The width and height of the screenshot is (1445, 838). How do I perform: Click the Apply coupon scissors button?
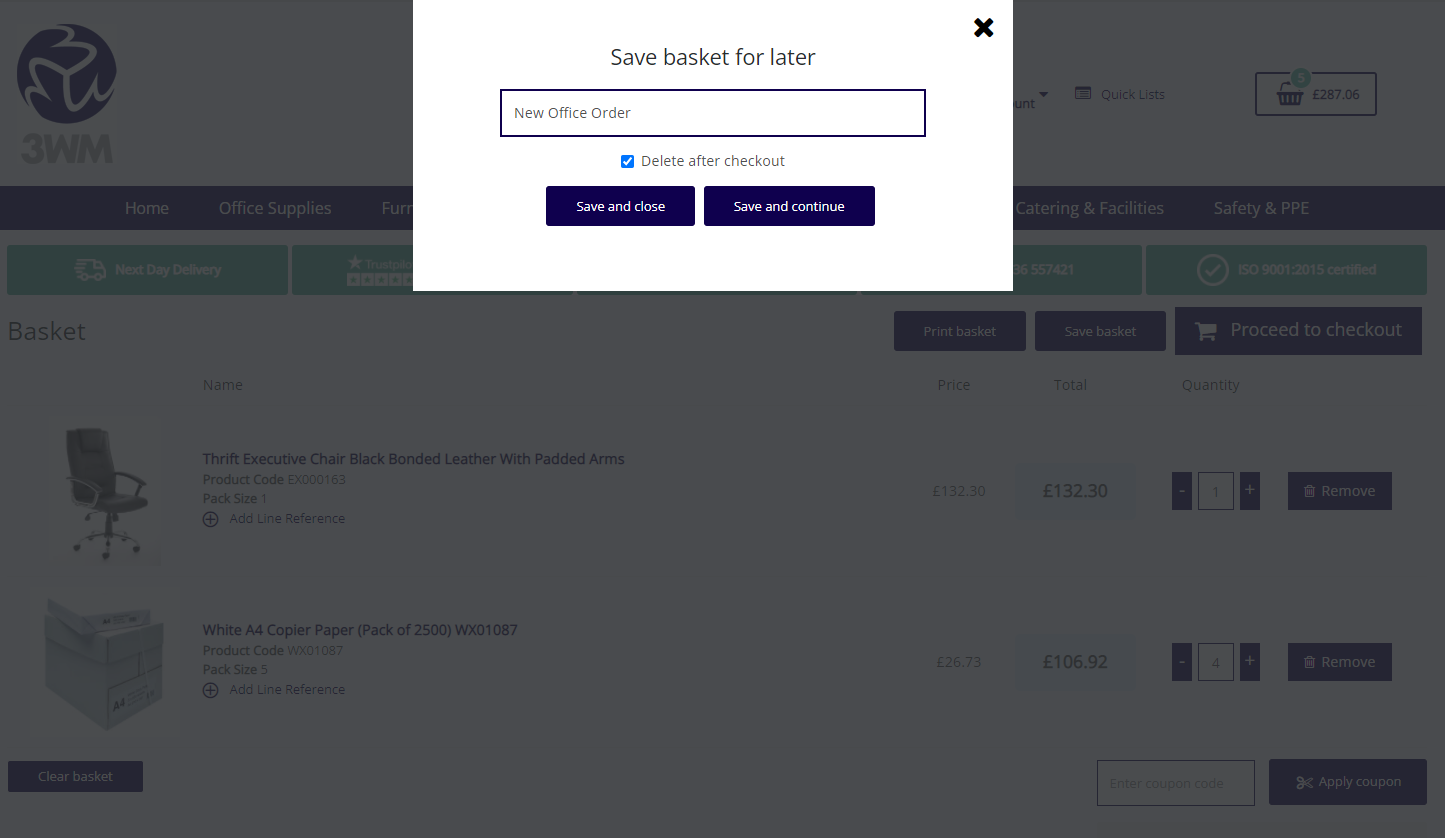point(1347,782)
